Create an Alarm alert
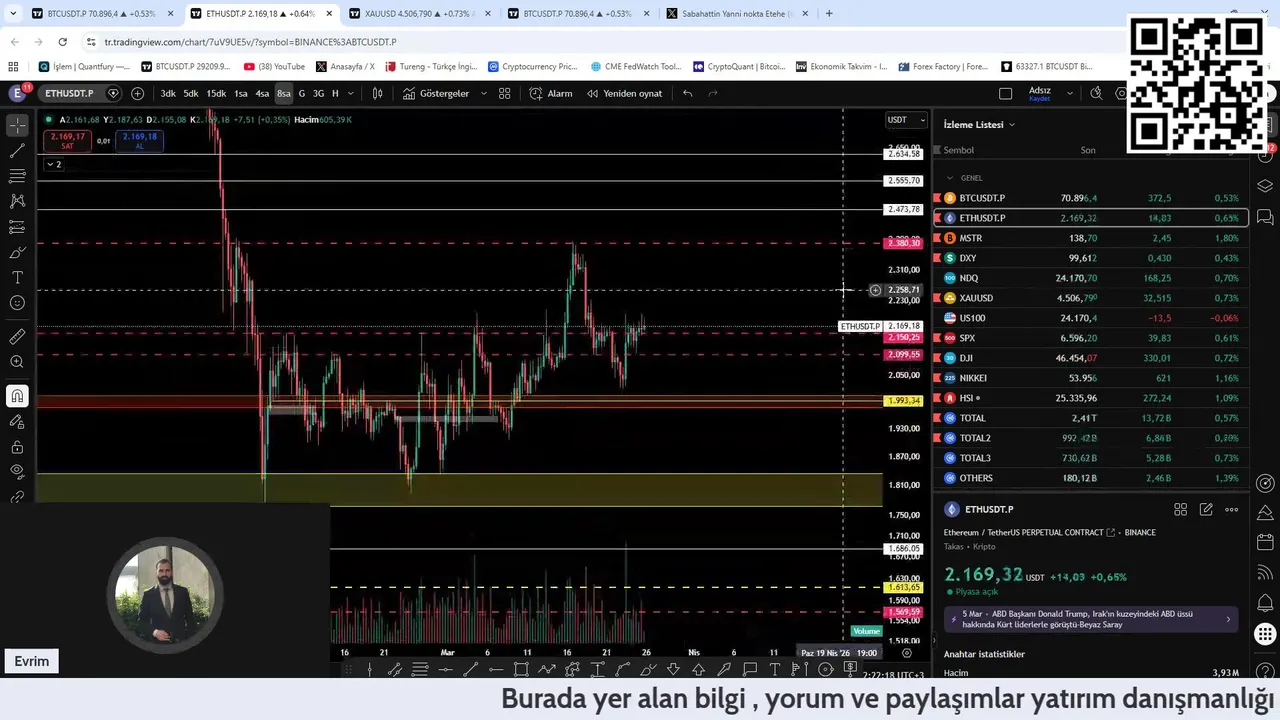Screen dimensions: 1280x720 click(551, 93)
